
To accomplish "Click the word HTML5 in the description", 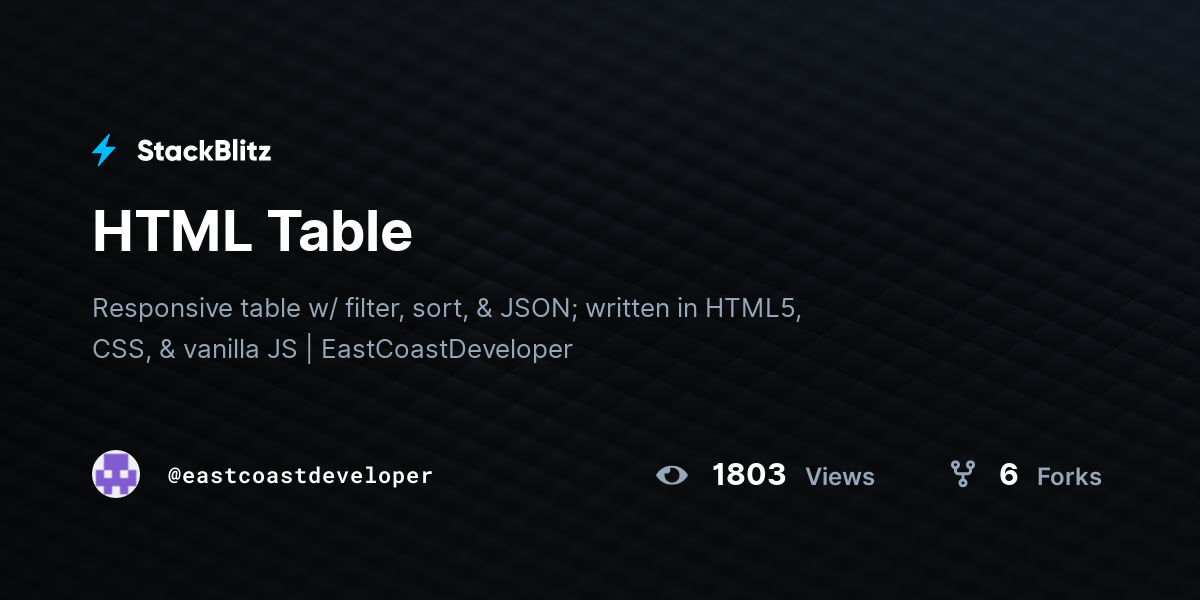I will (x=753, y=308).
